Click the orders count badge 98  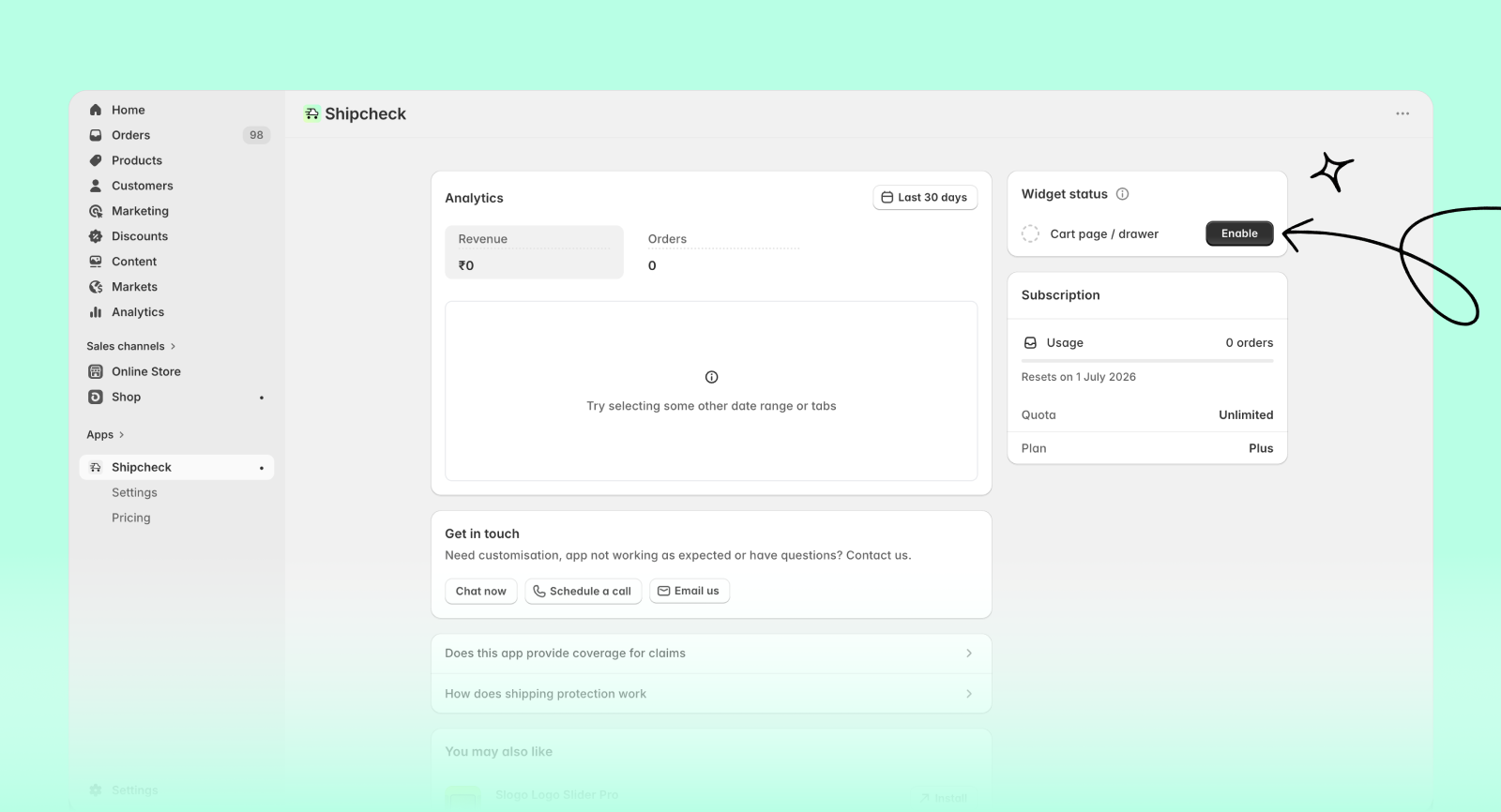point(256,135)
